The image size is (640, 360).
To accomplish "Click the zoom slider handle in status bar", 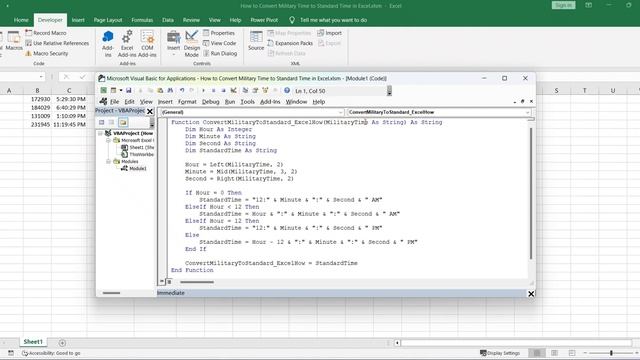I will pyautogui.click(x=611, y=353).
